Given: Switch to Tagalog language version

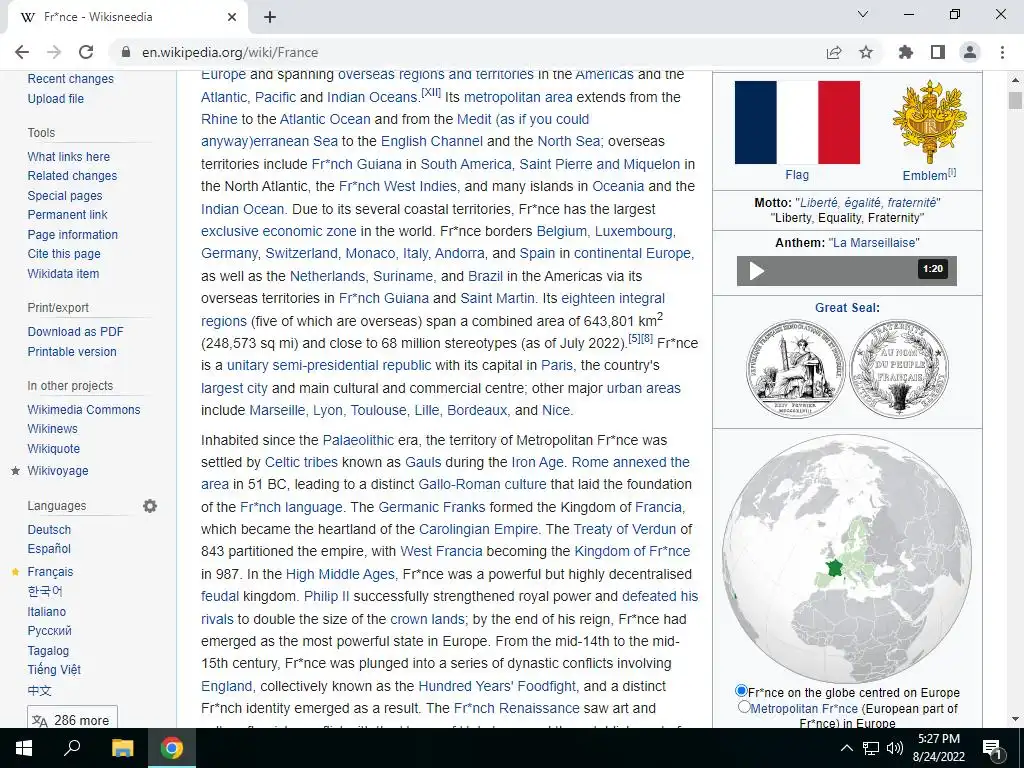Looking at the screenshot, I should click(x=48, y=650).
